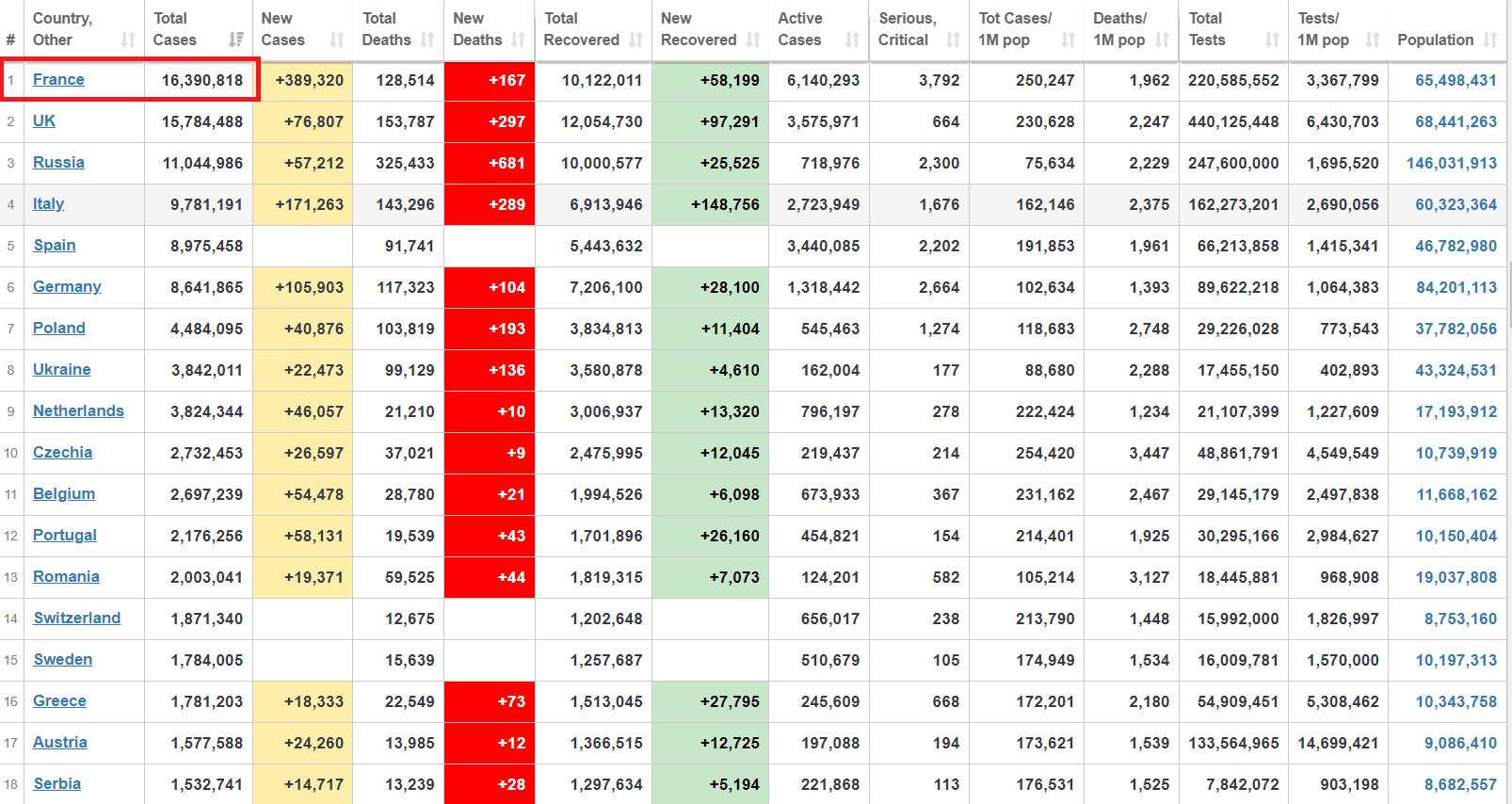This screenshot has height=804, width=1512.
Task: Sort by Total Tests column icon
Action: 1273,40
